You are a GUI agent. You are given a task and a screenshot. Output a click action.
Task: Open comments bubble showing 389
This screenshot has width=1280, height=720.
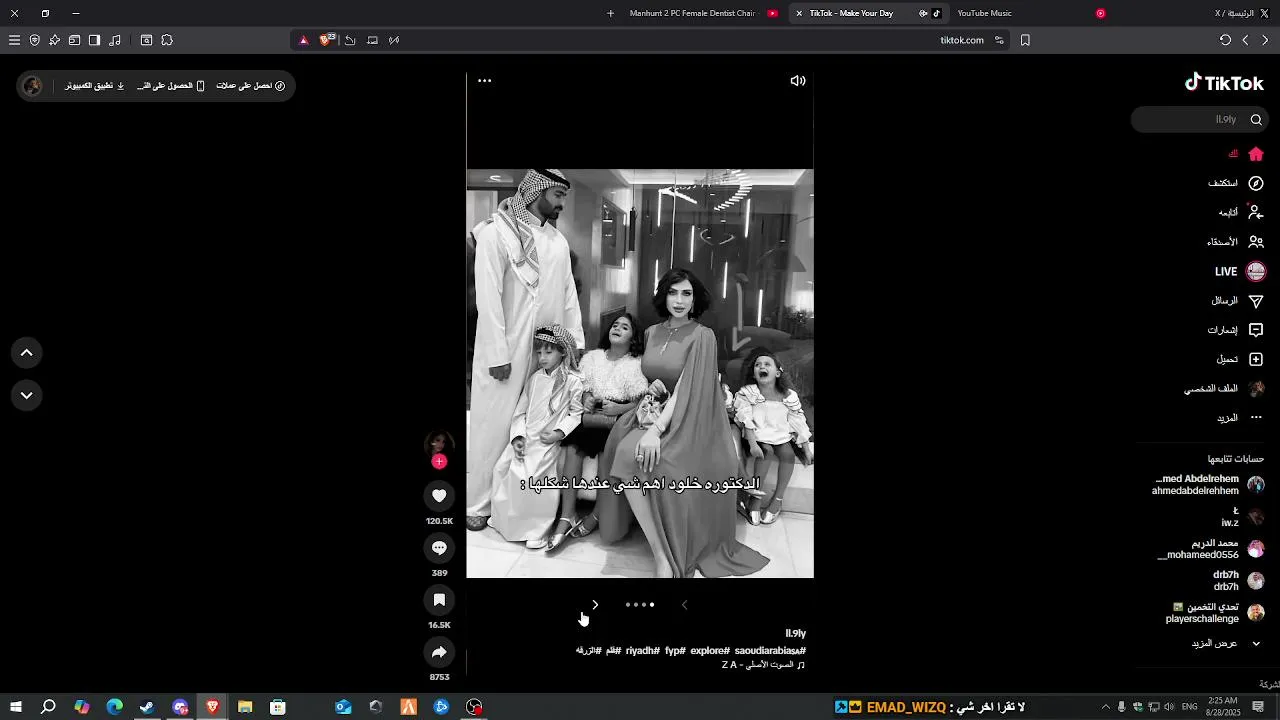pos(439,547)
